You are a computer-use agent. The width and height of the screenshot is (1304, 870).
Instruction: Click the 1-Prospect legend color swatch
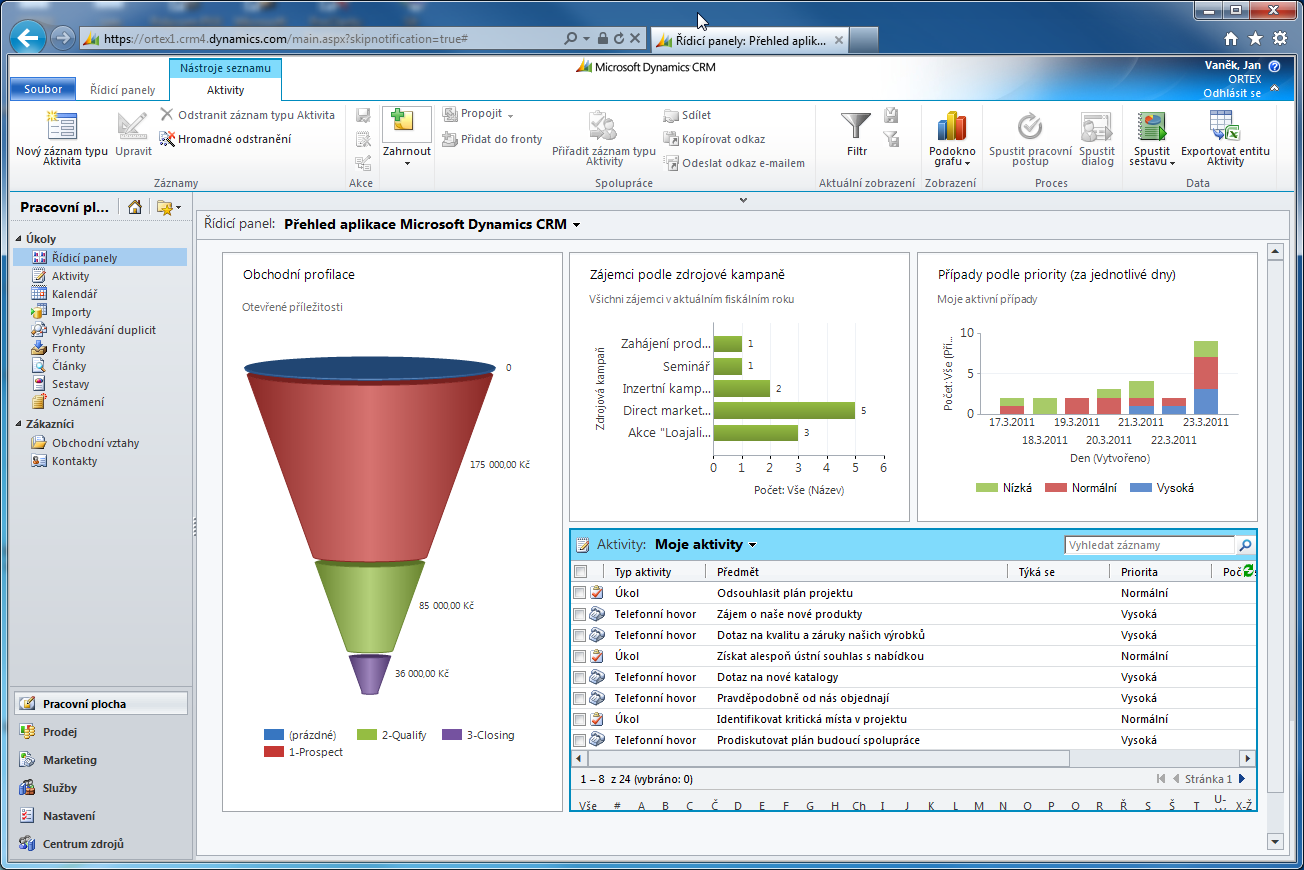pyautogui.click(x=274, y=751)
